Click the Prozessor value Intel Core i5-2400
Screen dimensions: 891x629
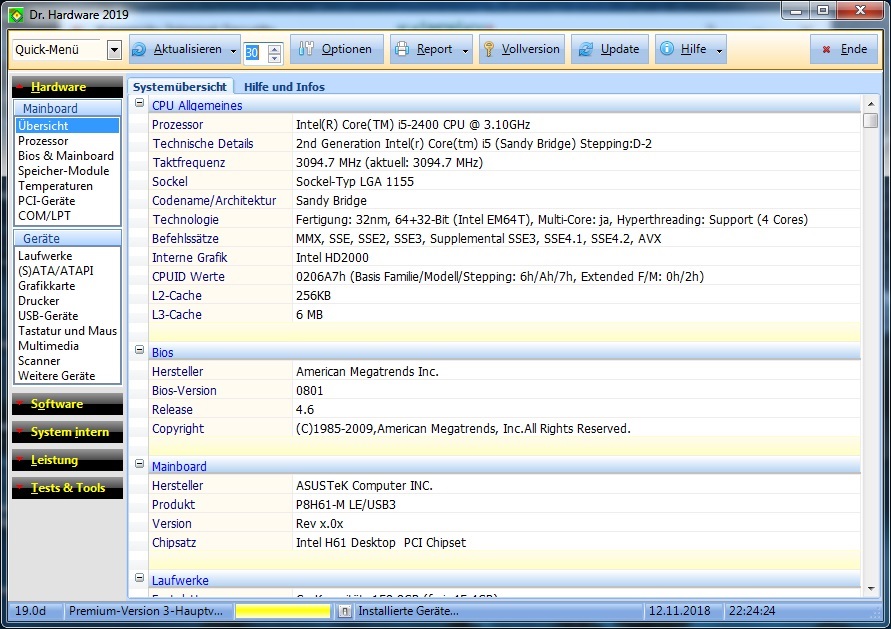[x=413, y=124]
